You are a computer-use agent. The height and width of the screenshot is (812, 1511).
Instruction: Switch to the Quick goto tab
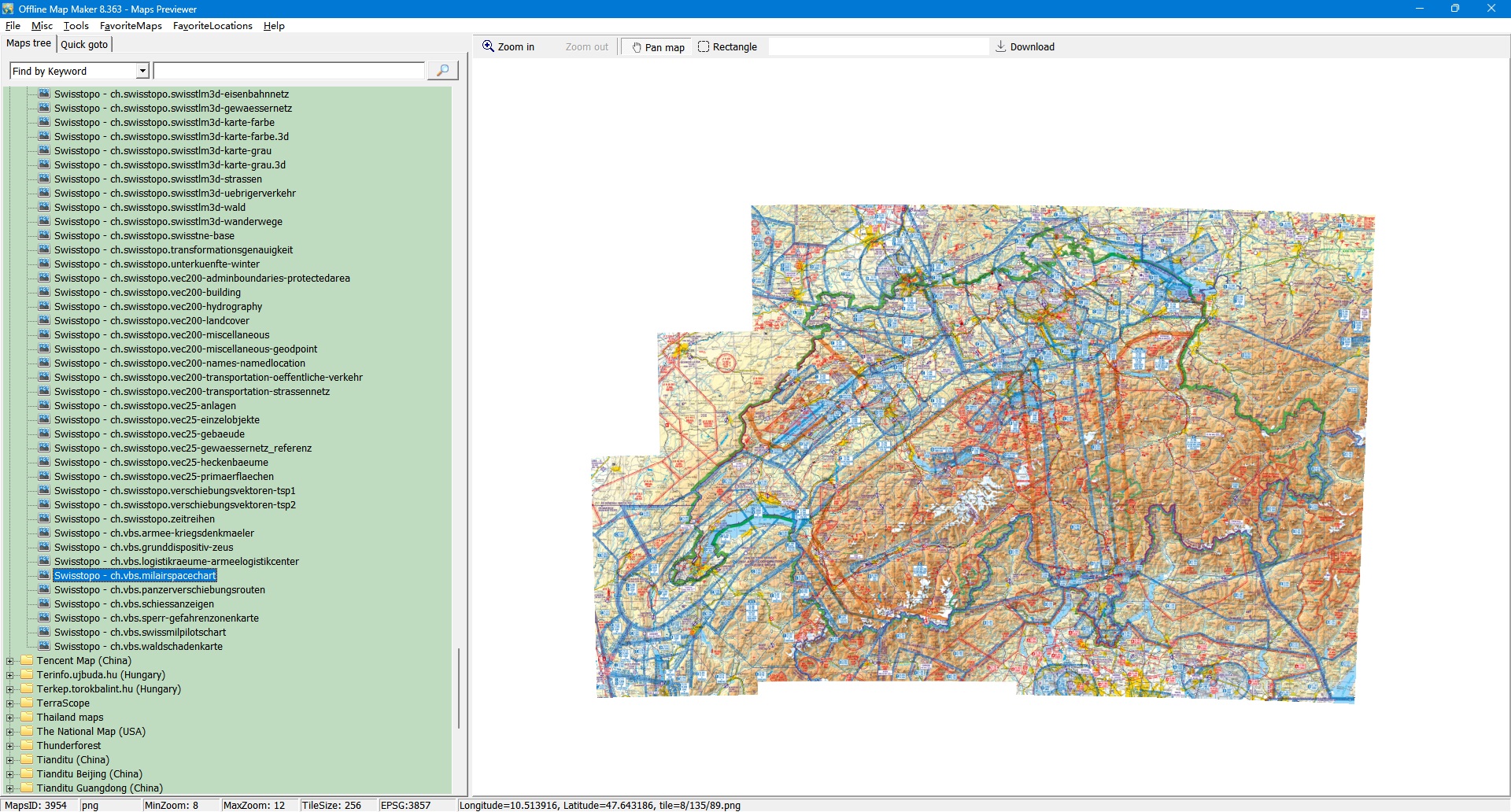84,45
